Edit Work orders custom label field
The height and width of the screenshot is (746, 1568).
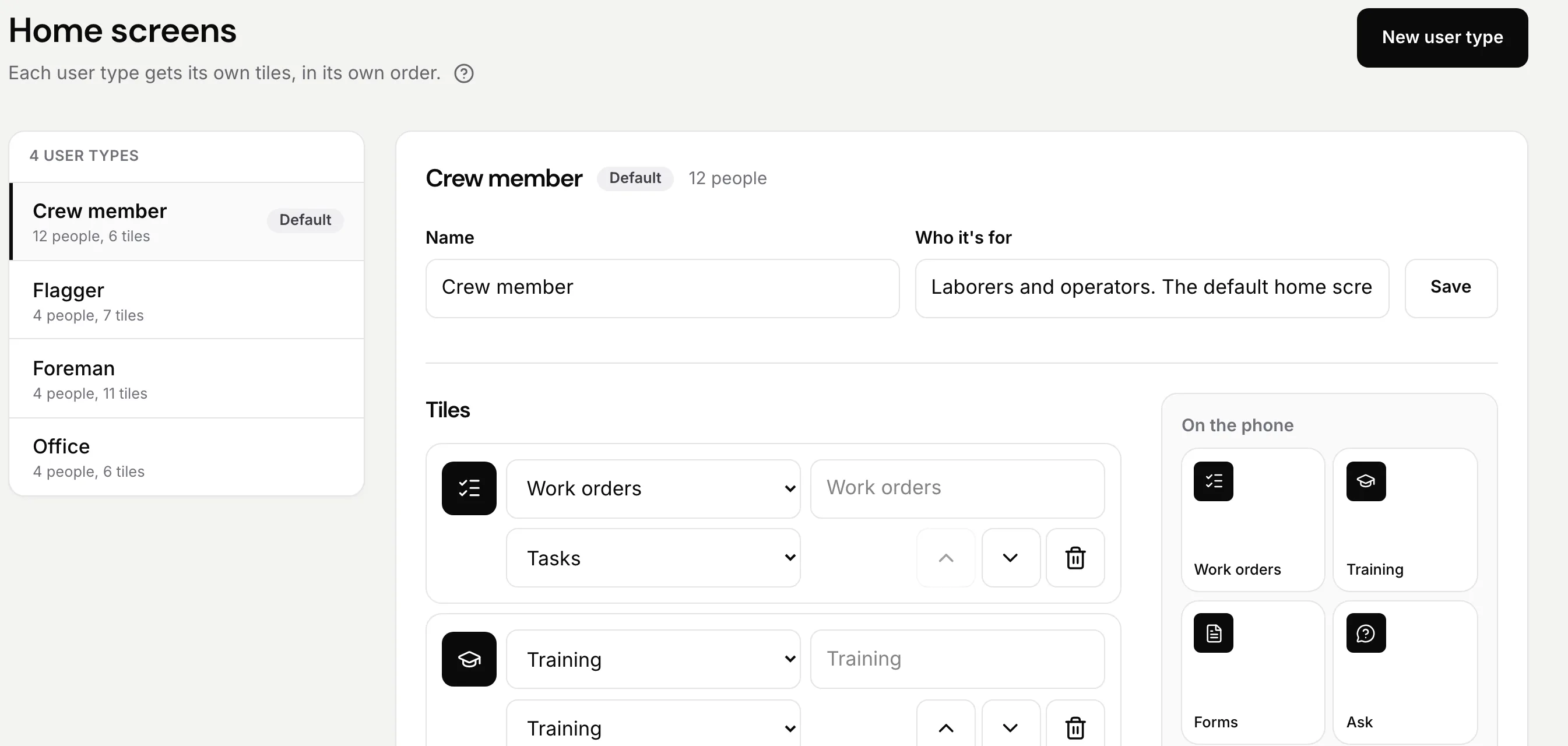click(957, 488)
